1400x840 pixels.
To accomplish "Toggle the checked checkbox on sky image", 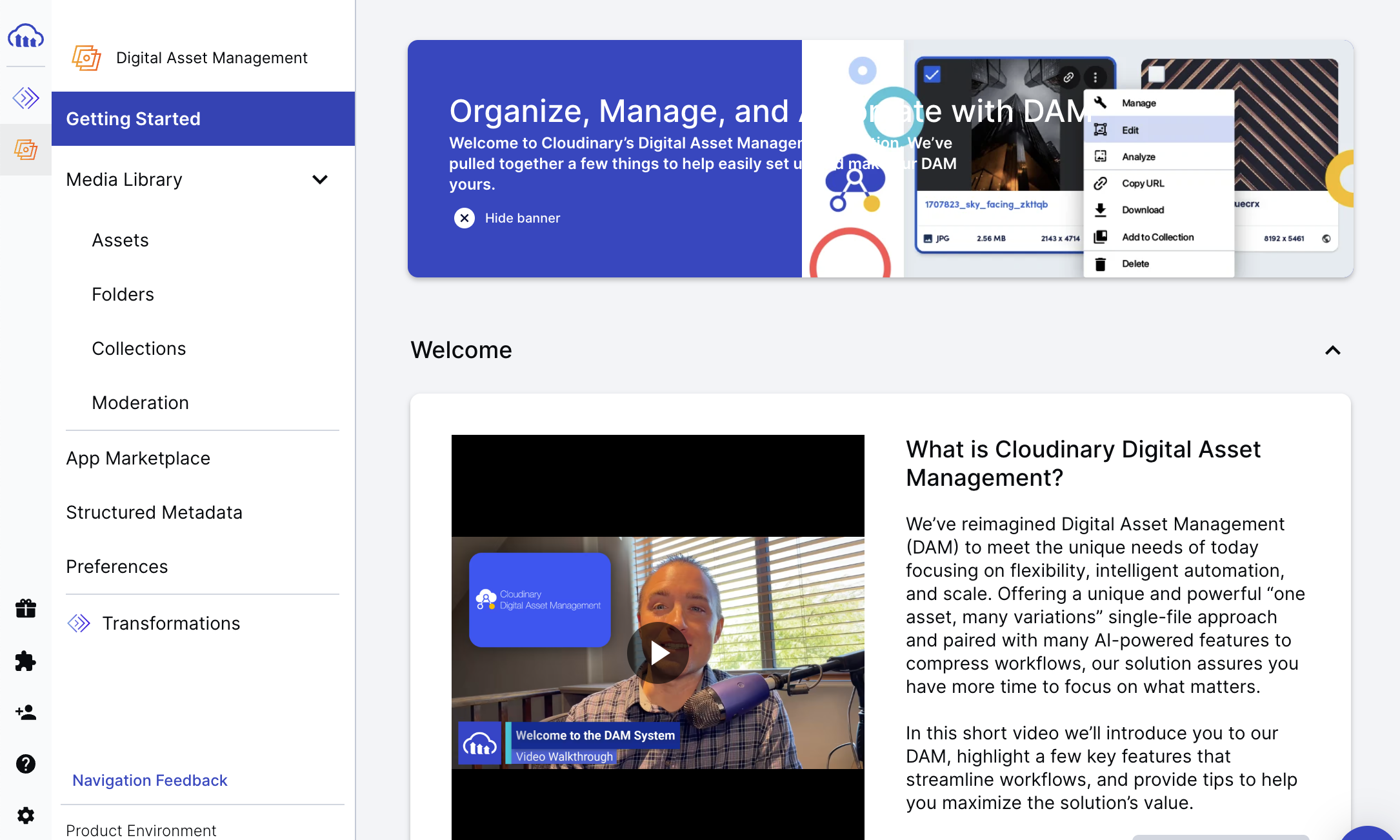I will coord(932,75).
